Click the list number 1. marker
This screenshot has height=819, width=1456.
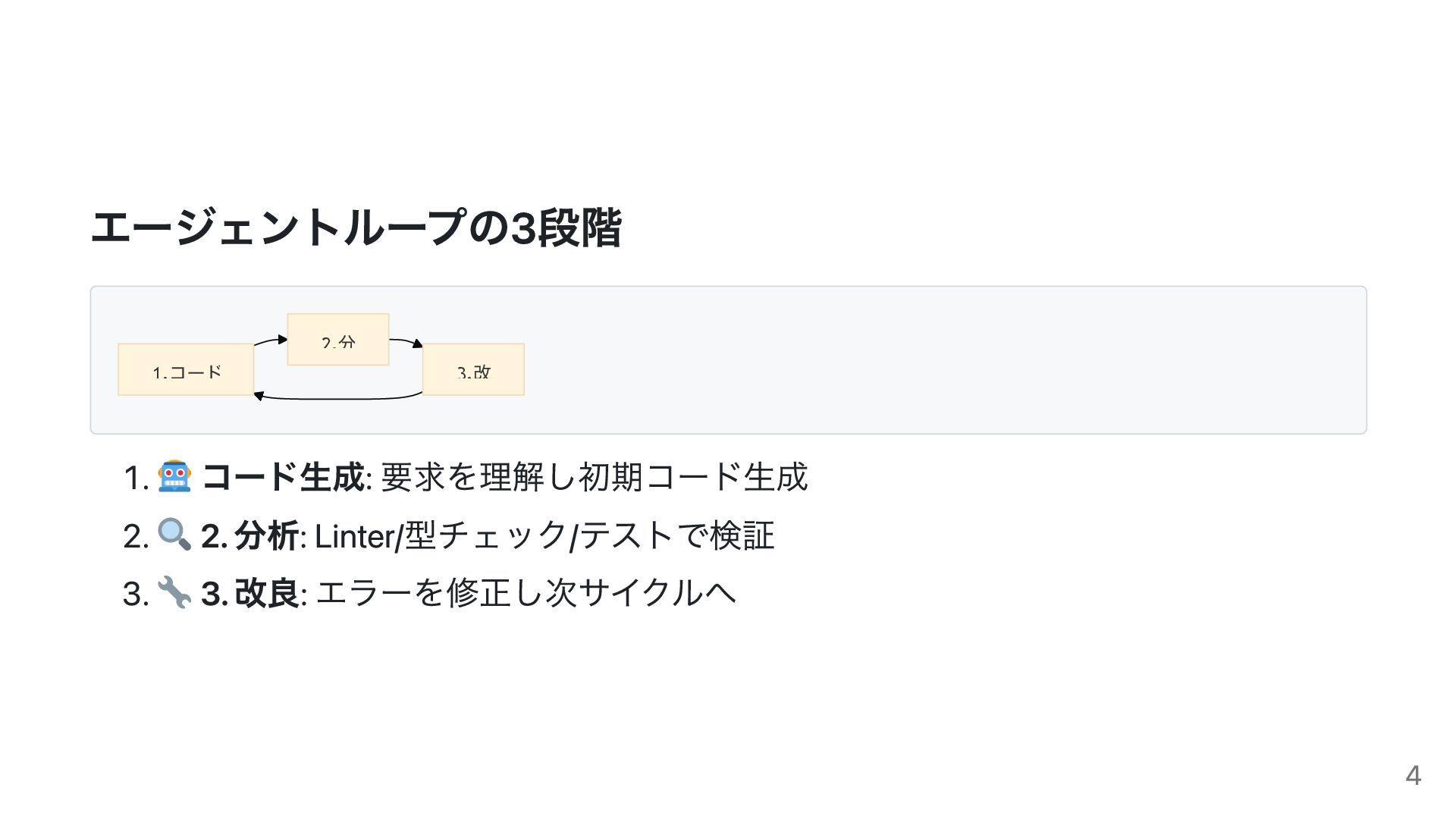pyautogui.click(x=136, y=479)
